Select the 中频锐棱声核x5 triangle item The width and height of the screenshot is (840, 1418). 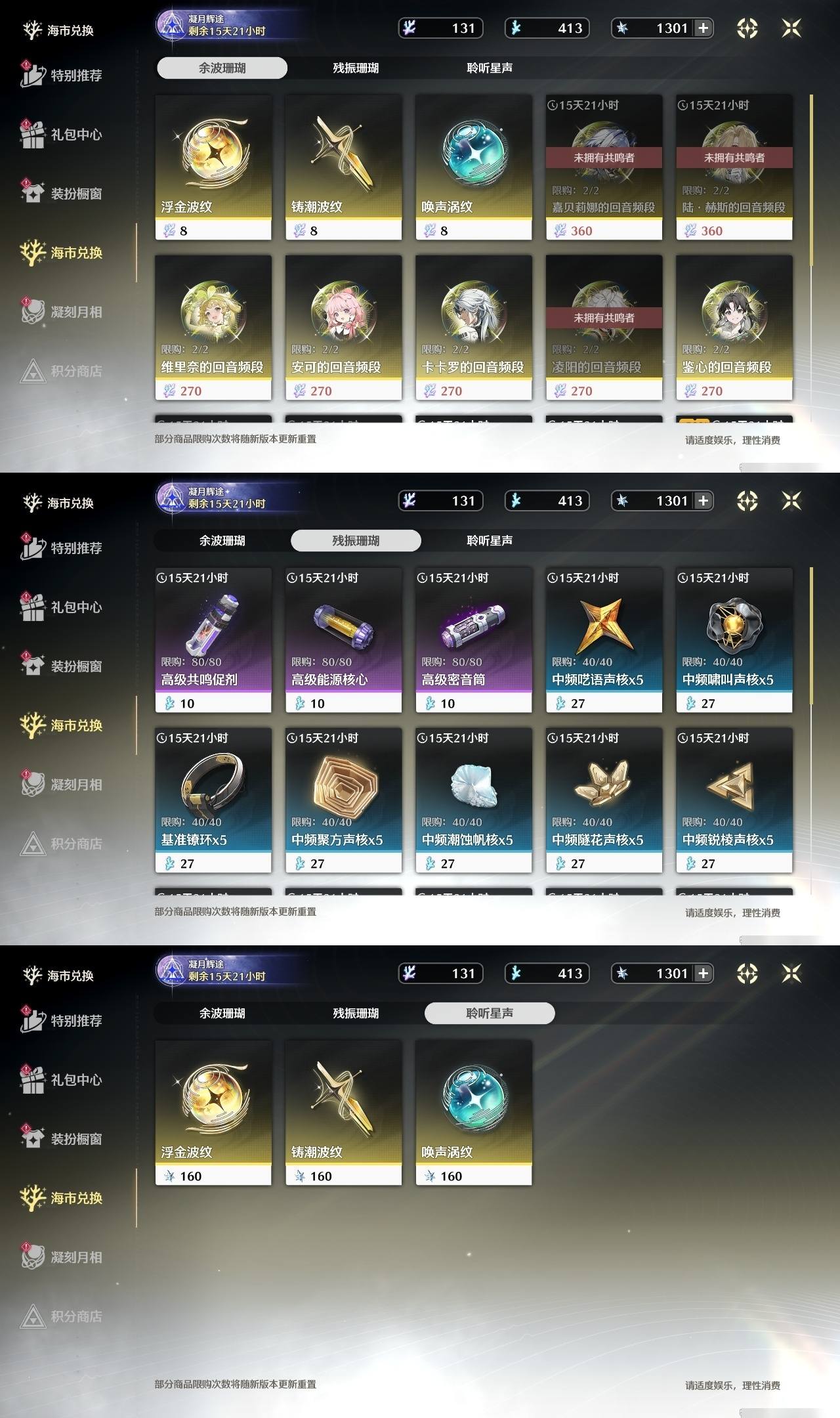734,800
